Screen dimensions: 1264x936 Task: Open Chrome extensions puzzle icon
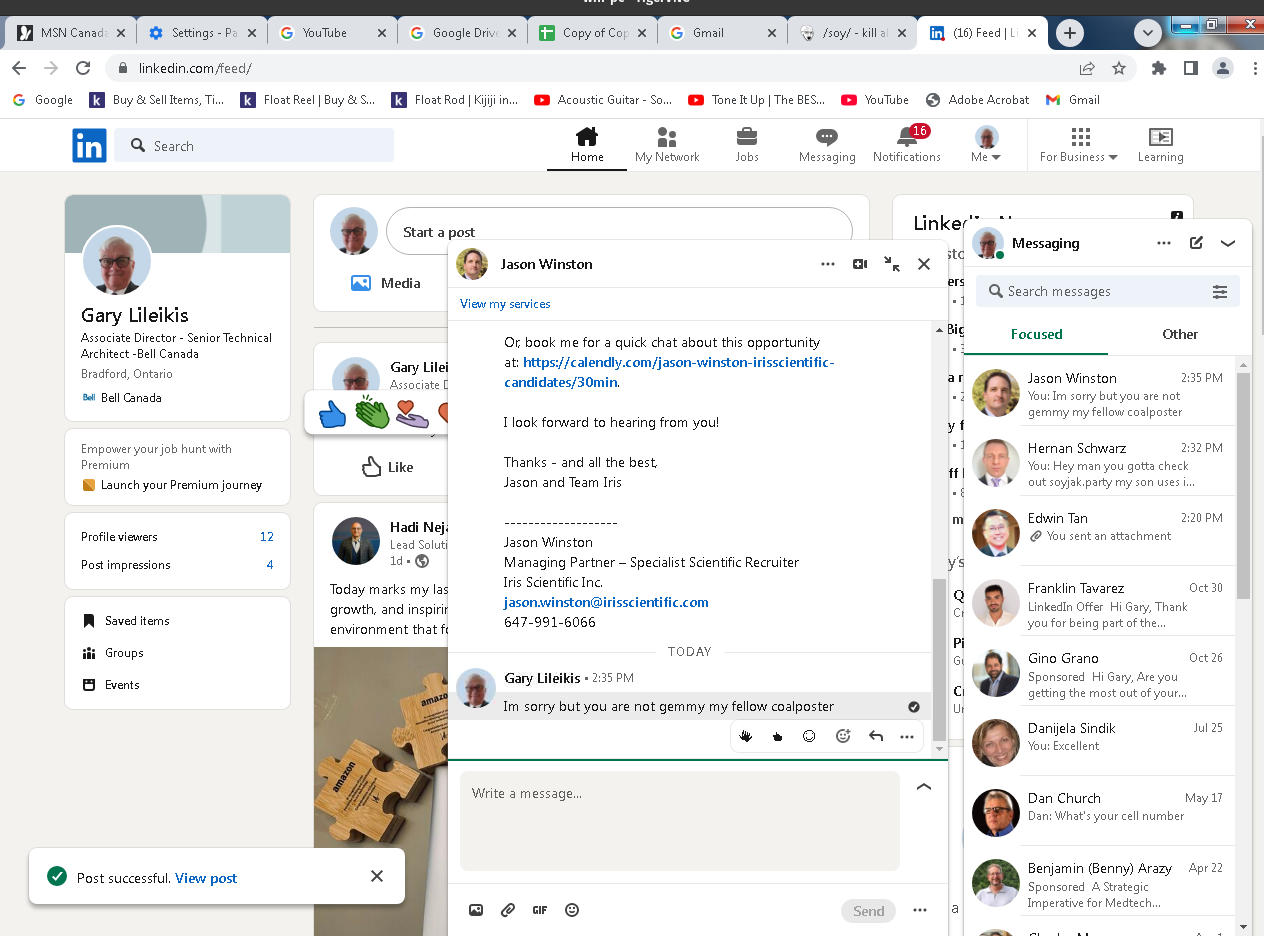pos(1159,68)
